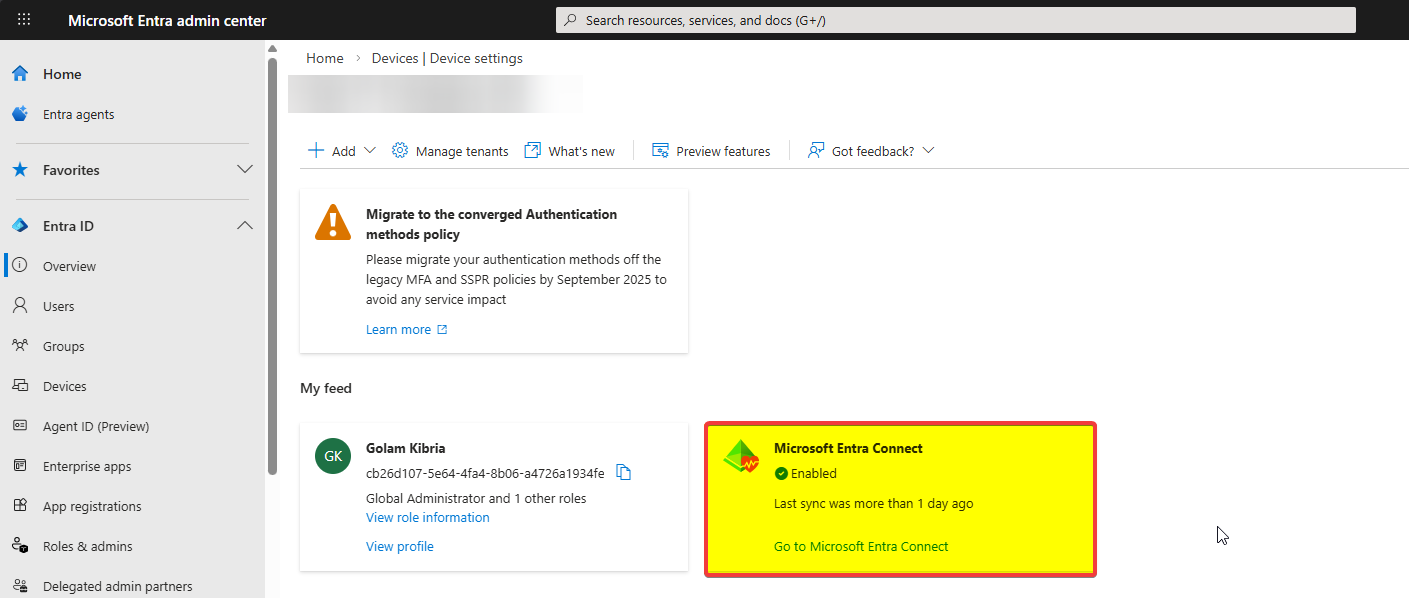Click the orange warning triangle icon

[x=333, y=223]
